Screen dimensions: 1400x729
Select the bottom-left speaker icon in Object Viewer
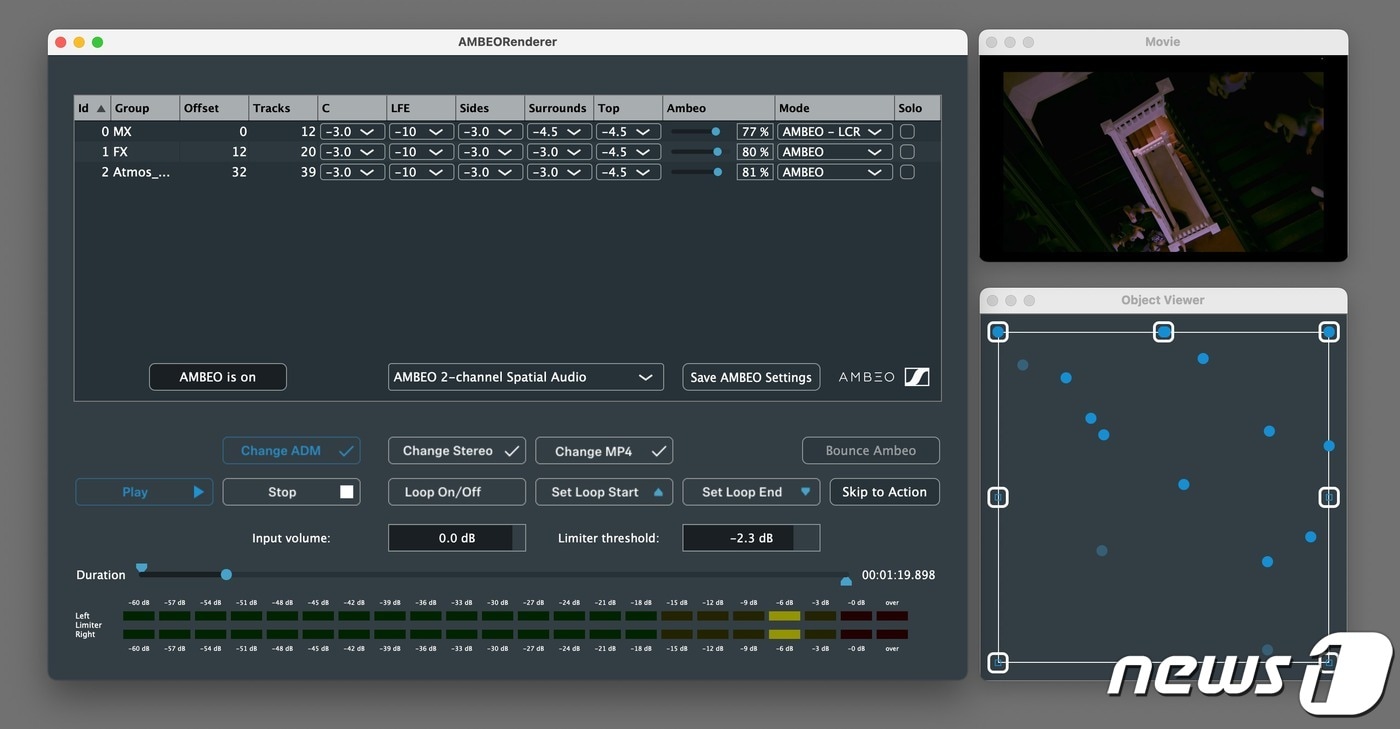click(x=998, y=662)
